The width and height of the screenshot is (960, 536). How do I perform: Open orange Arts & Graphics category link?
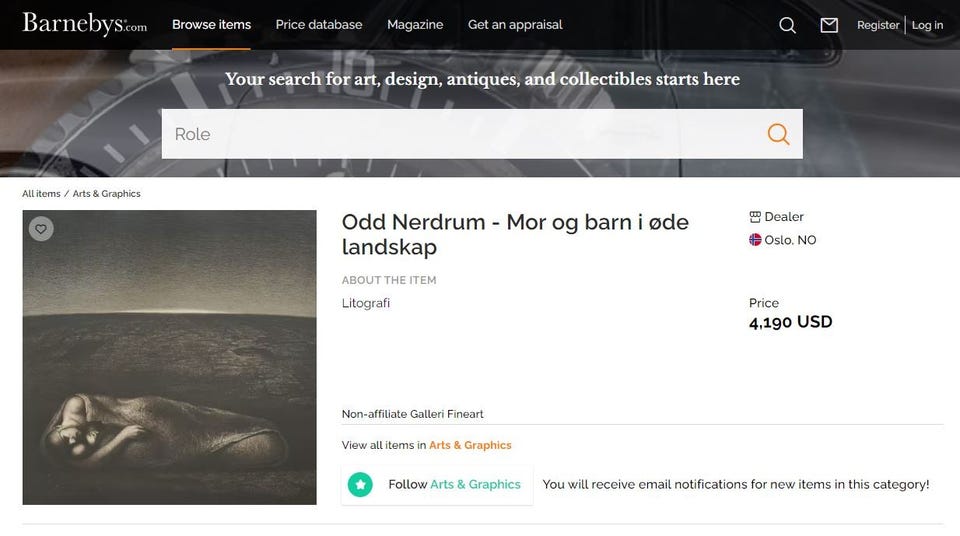tap(470, 445)
